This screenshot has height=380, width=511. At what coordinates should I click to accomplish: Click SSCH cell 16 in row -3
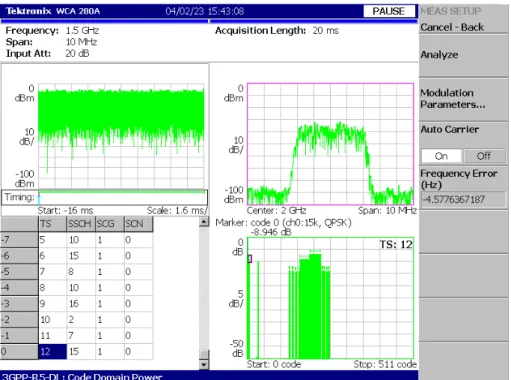pos(81,304)
